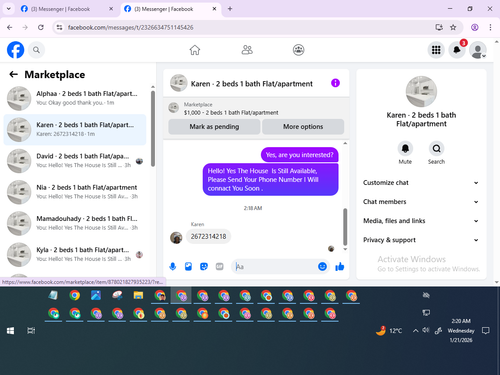Screen dimensions: 500x375
Task: Attach a file with the photo icon
Action: [188, 267]
